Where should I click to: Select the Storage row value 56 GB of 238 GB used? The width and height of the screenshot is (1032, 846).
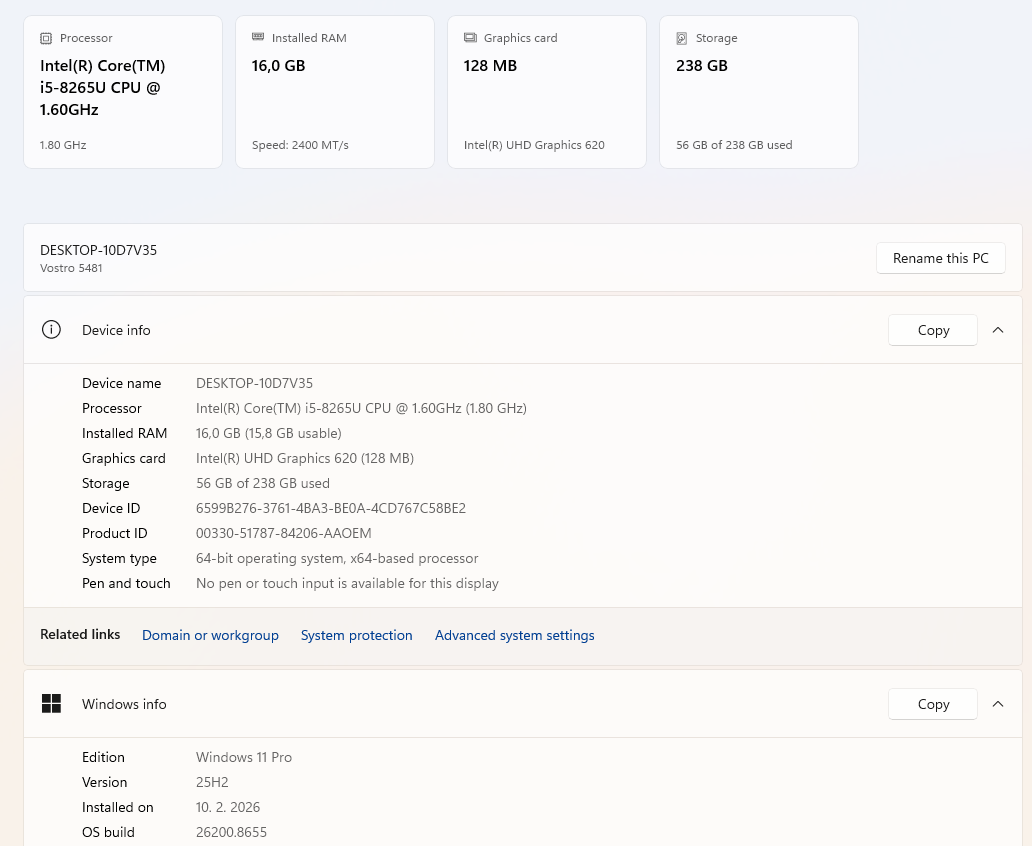[x=263, y=483]
